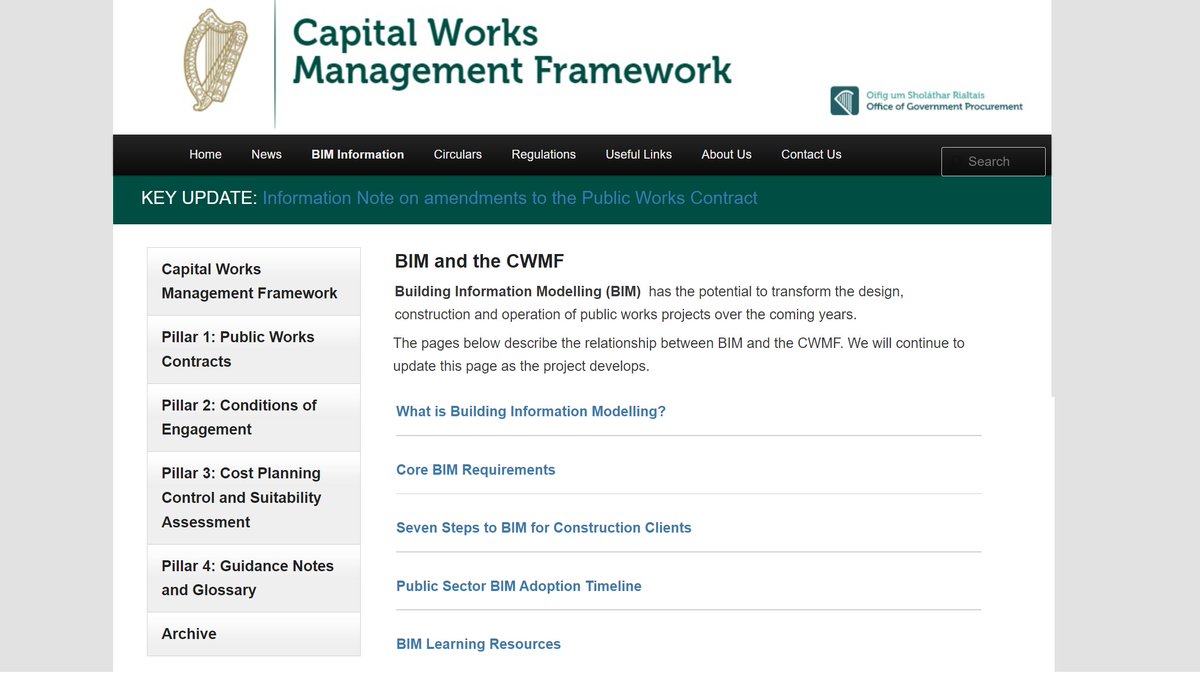Open Pillar 4: Guidance Notes and Glossary

(254, 578)
